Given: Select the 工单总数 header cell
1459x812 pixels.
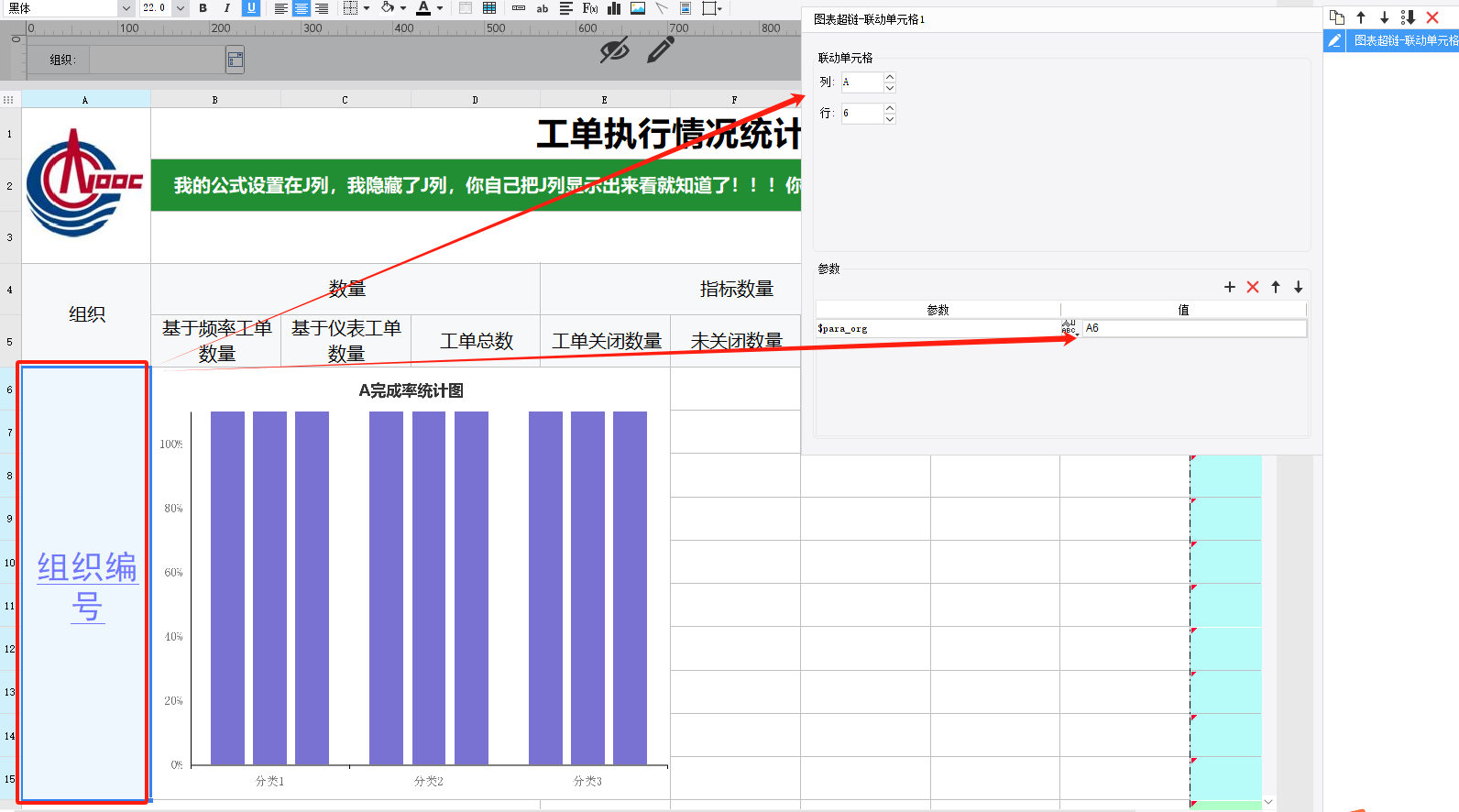Looking at the screenshot, I should 476,341.
